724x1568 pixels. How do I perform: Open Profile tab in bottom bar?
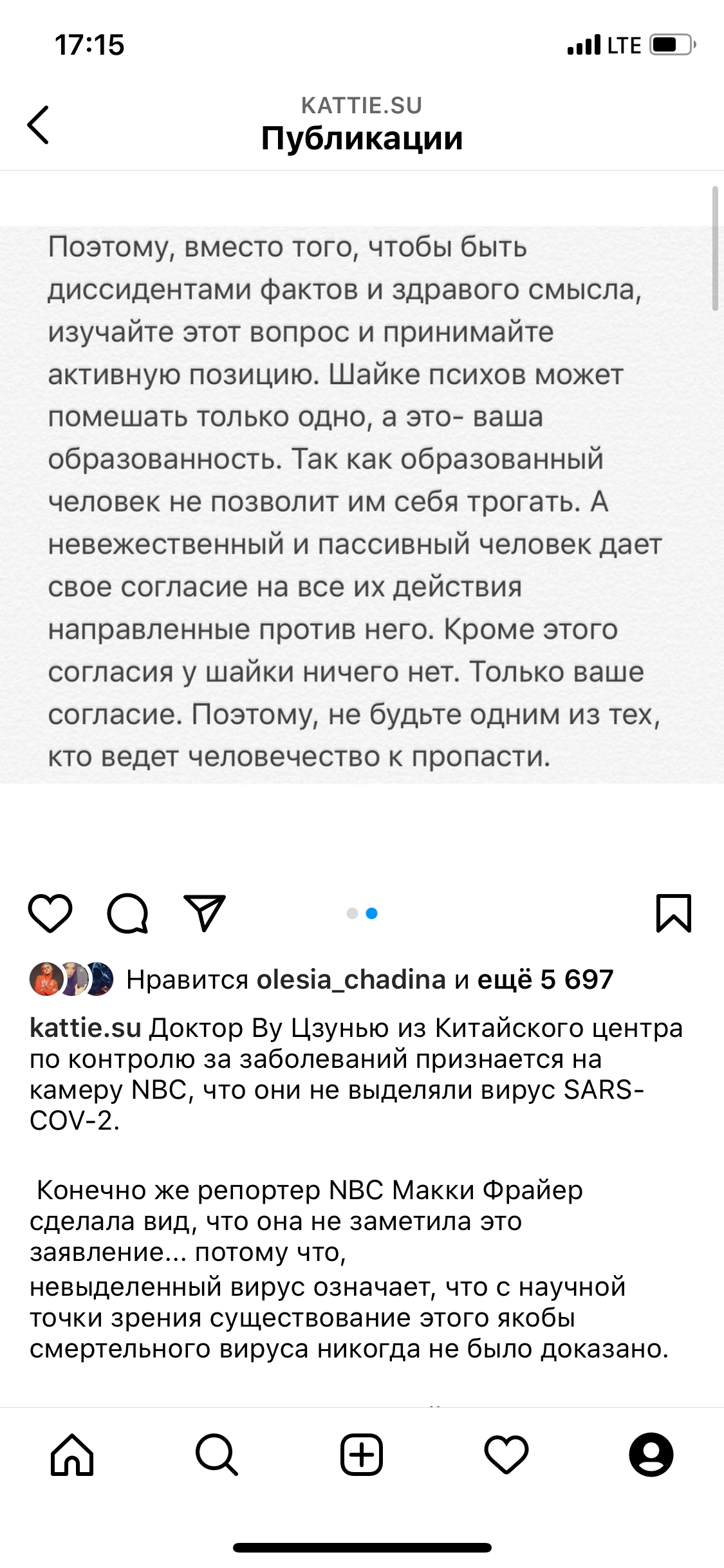click(651, 1455)
